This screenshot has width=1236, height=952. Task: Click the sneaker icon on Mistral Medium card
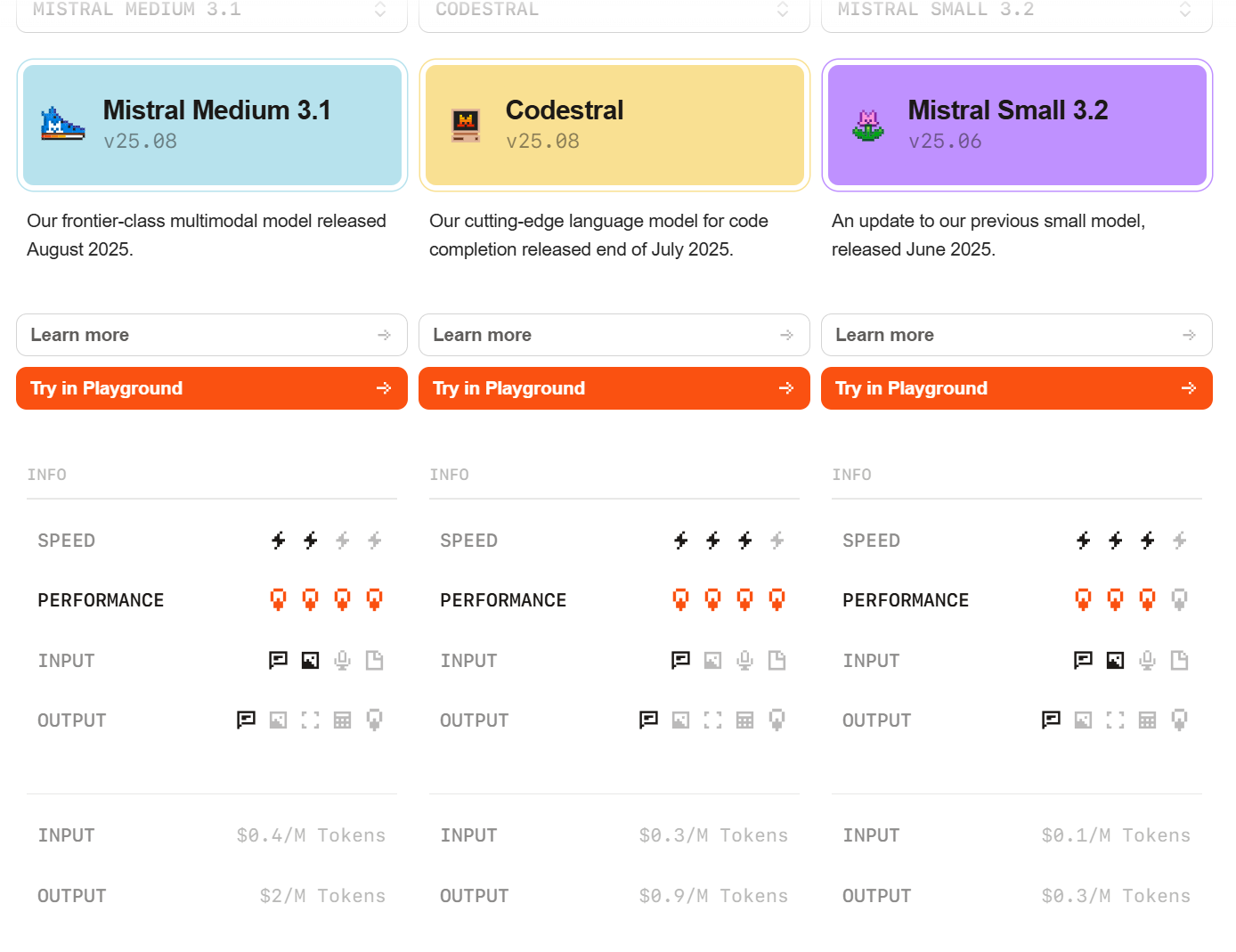tap(62, 125)
